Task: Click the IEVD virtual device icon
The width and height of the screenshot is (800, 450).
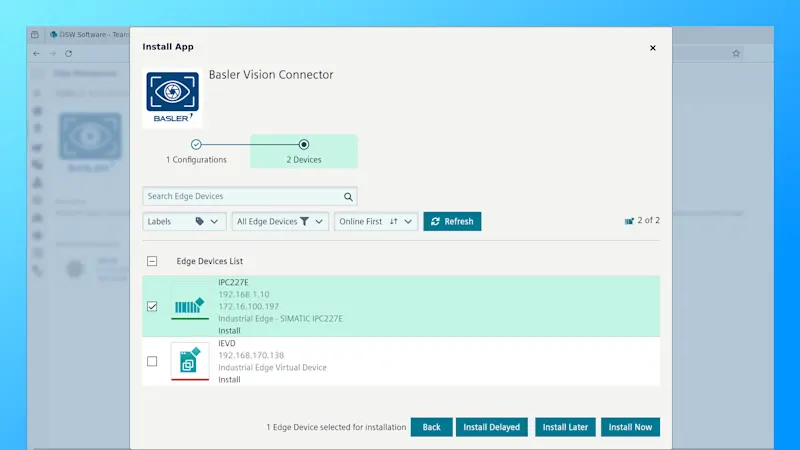Action: point(190,361)
